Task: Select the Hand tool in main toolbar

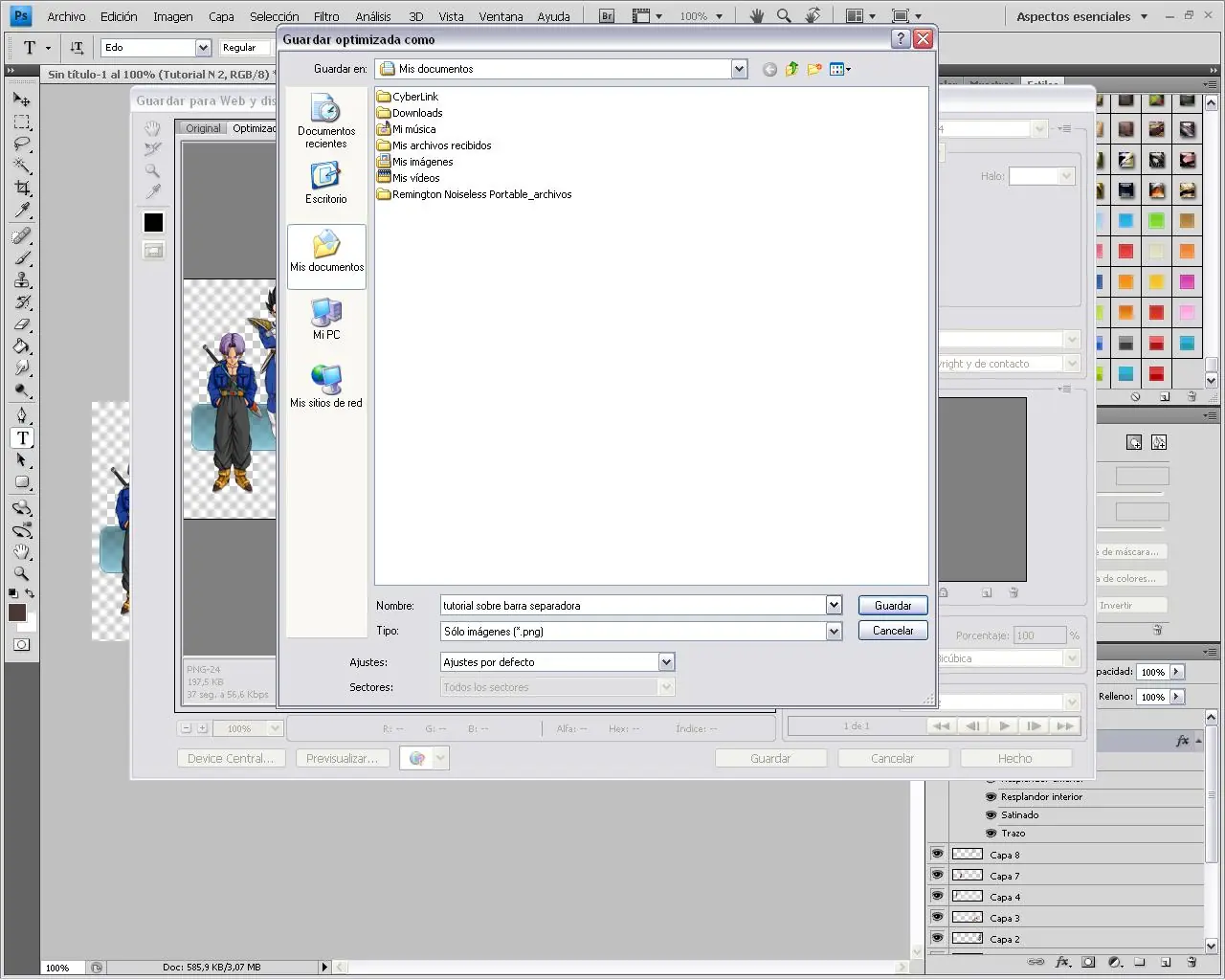Action: pos(21,552)
